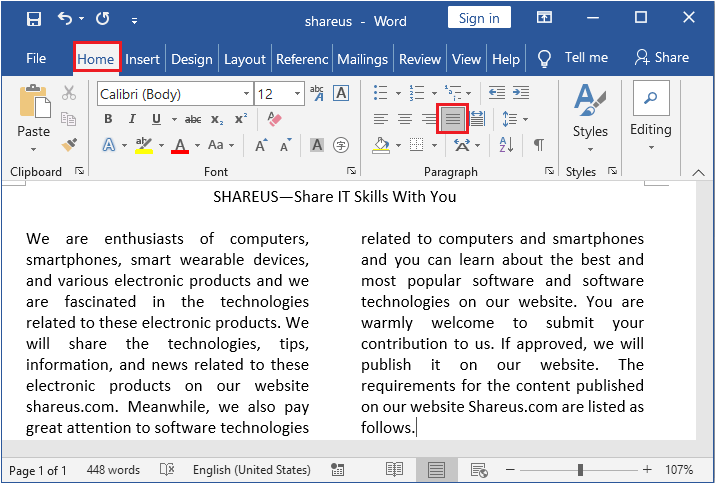This screenshot has width=717, height=484.
Task: Open the File tab
Action: click(36, 59)
